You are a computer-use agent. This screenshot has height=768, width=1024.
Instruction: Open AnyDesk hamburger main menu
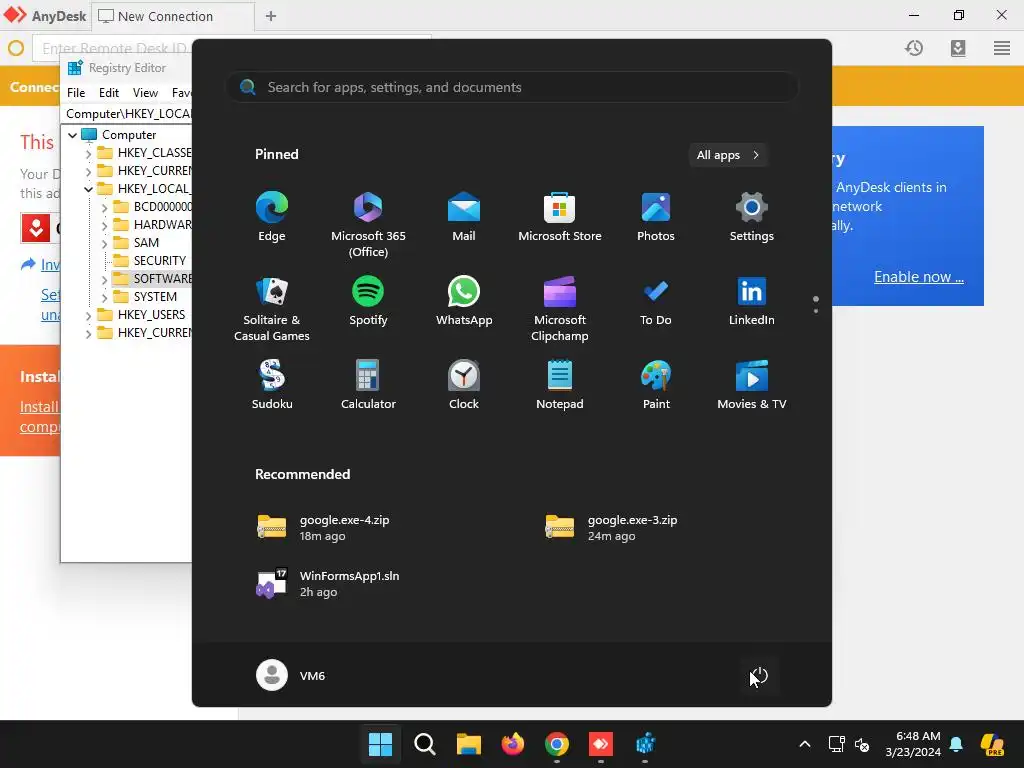coord(1002,48)
